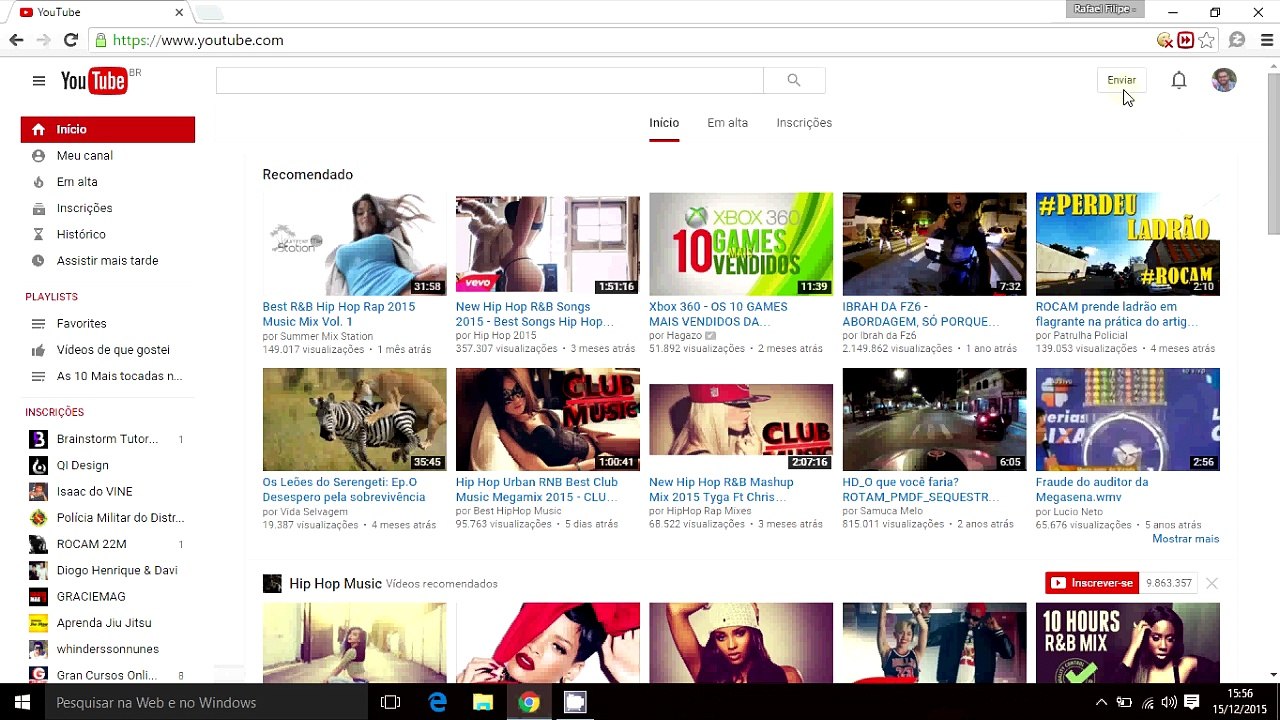Click the Windows taskbar search box
Screen dimensions: 1280x720
206,702
